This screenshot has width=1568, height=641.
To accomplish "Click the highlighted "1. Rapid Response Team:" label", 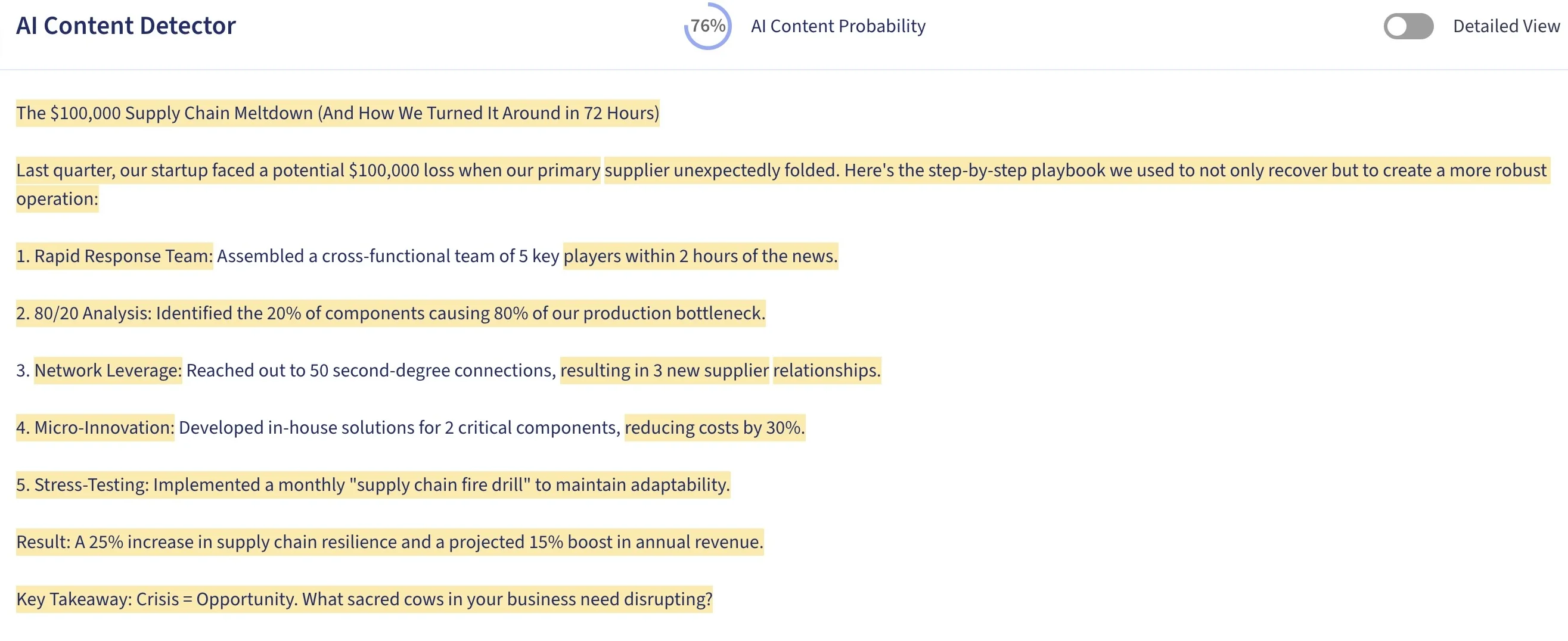I will pyautogui.click(x=114, y=256).
